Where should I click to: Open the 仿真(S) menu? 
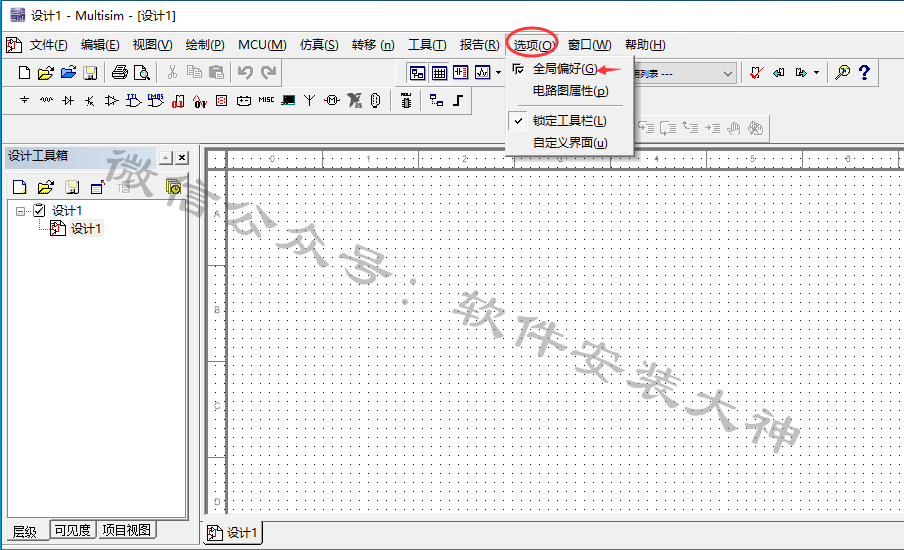pos(319,45)
